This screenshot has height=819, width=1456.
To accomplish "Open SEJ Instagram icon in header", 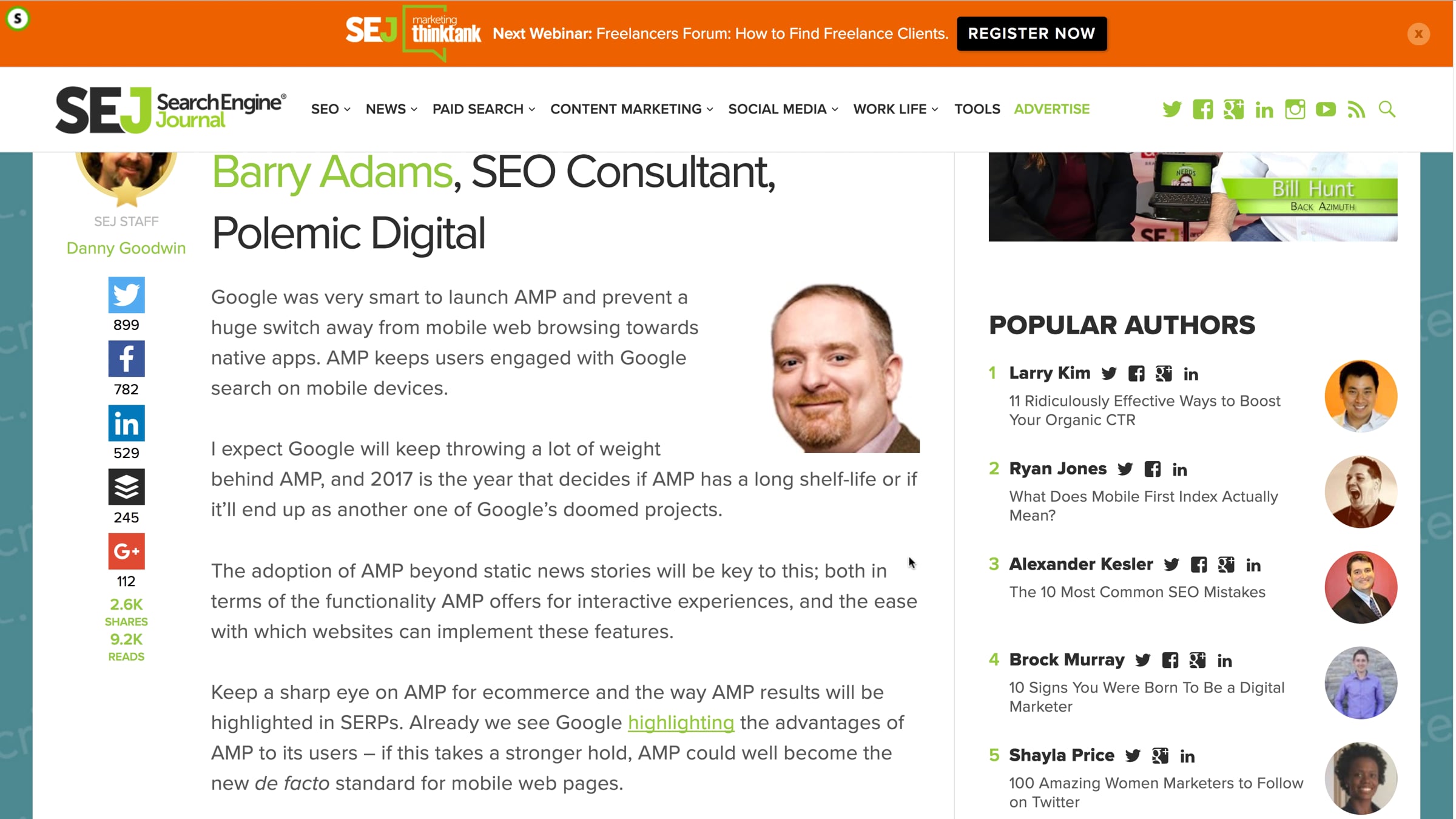I will pos(1295,109).
